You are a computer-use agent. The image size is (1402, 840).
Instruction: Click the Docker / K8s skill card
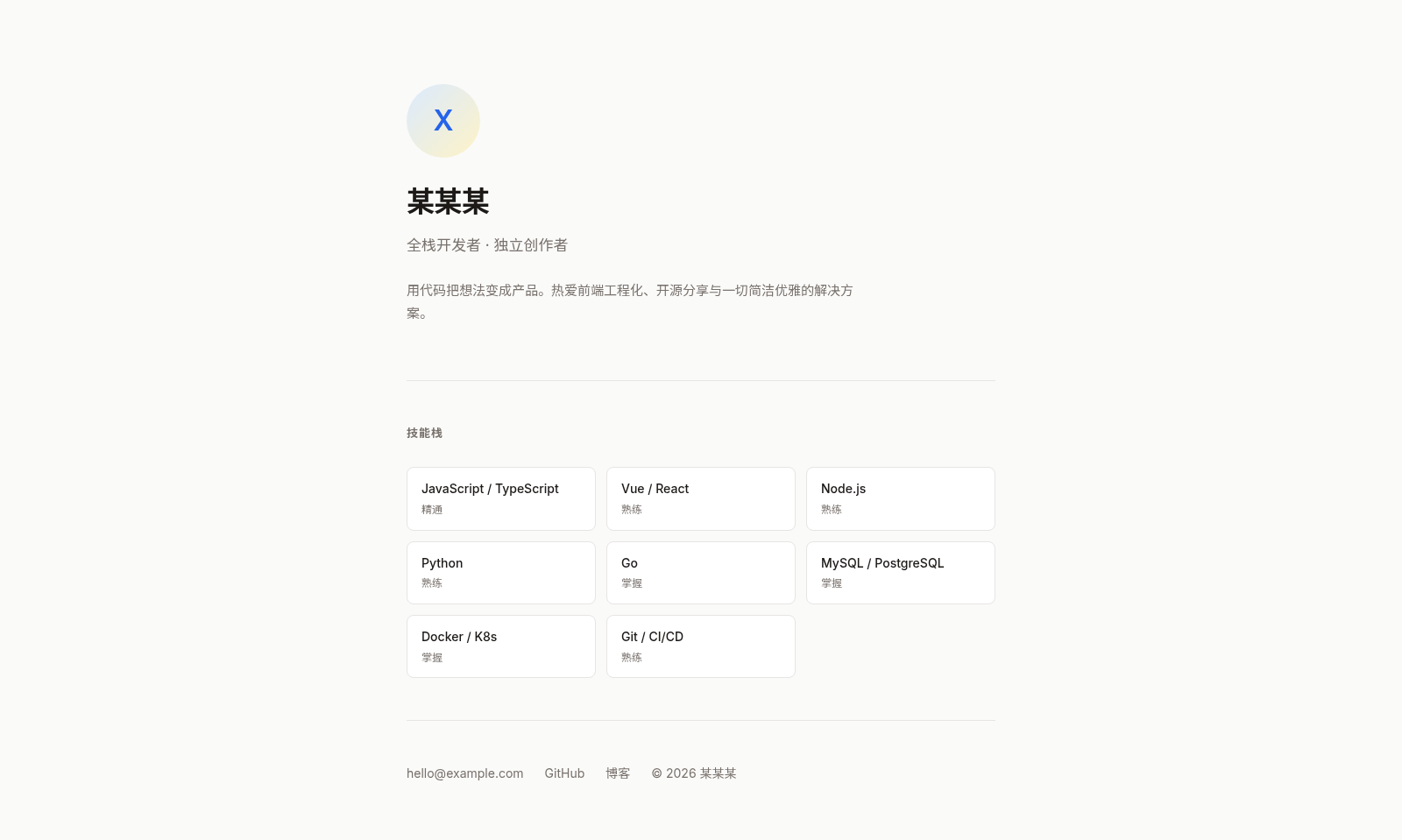click(x=501, y=646)
